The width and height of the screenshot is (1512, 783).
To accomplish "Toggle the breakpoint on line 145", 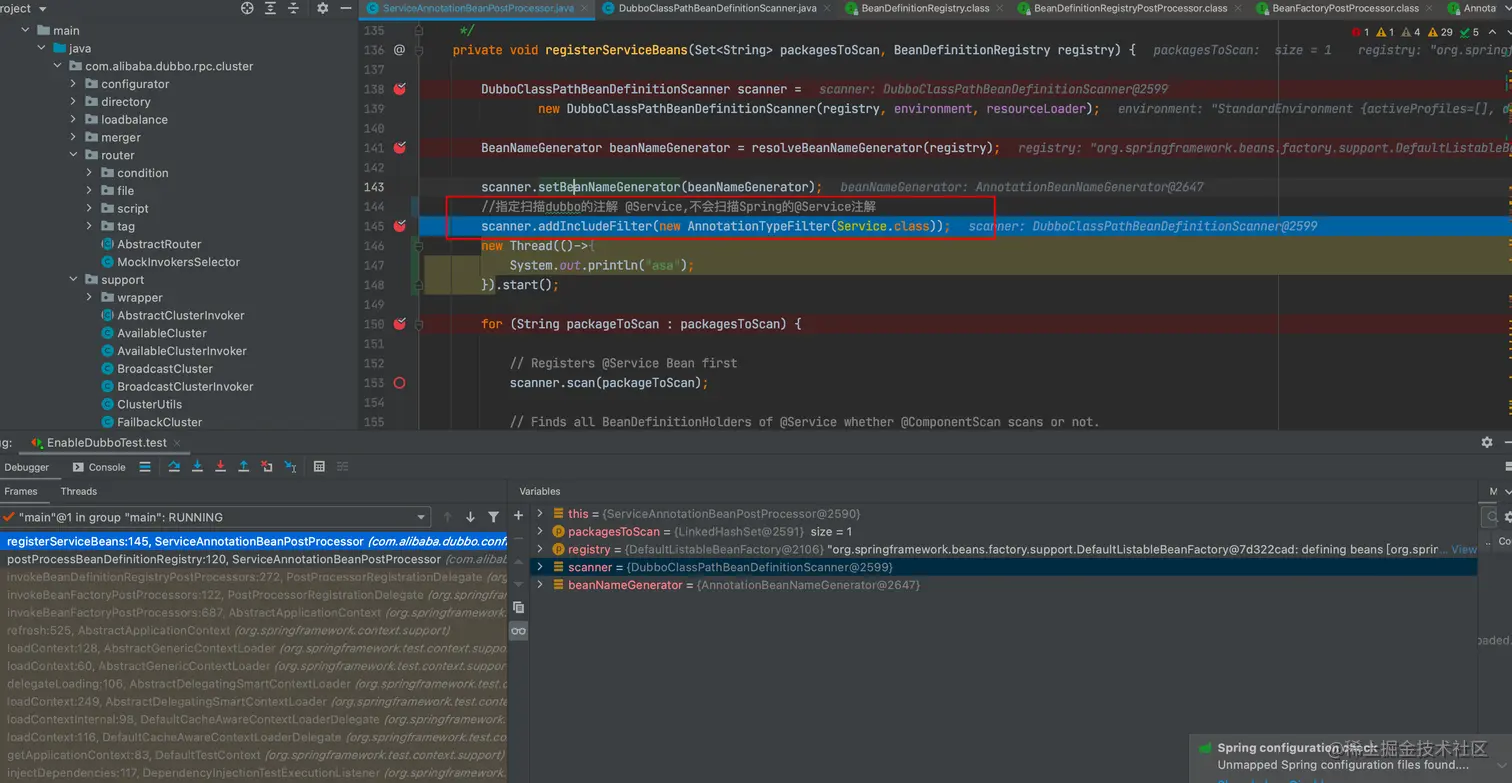I will [x=399, y=226].
